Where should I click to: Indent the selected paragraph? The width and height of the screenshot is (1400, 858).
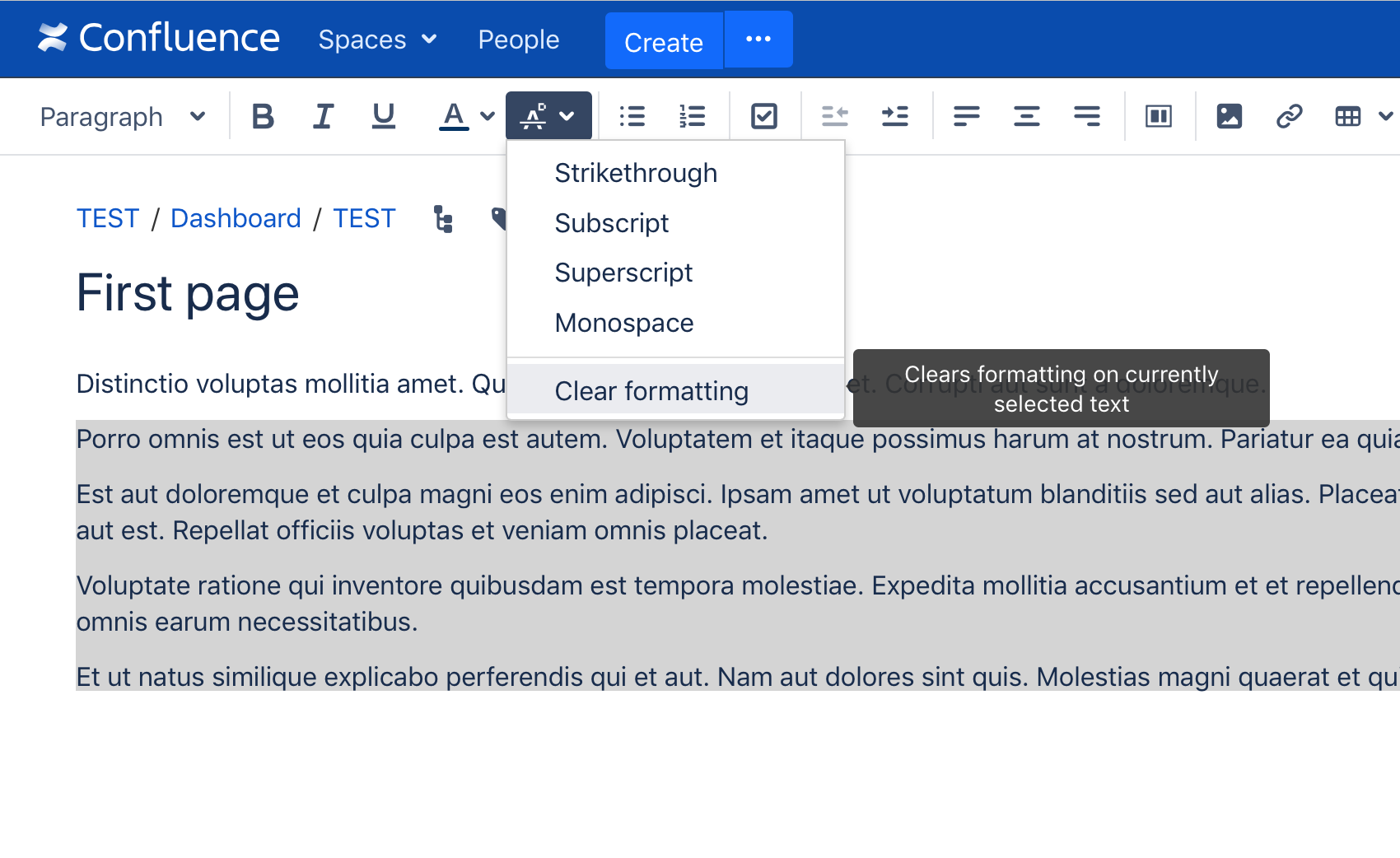[x=895, y=116]
